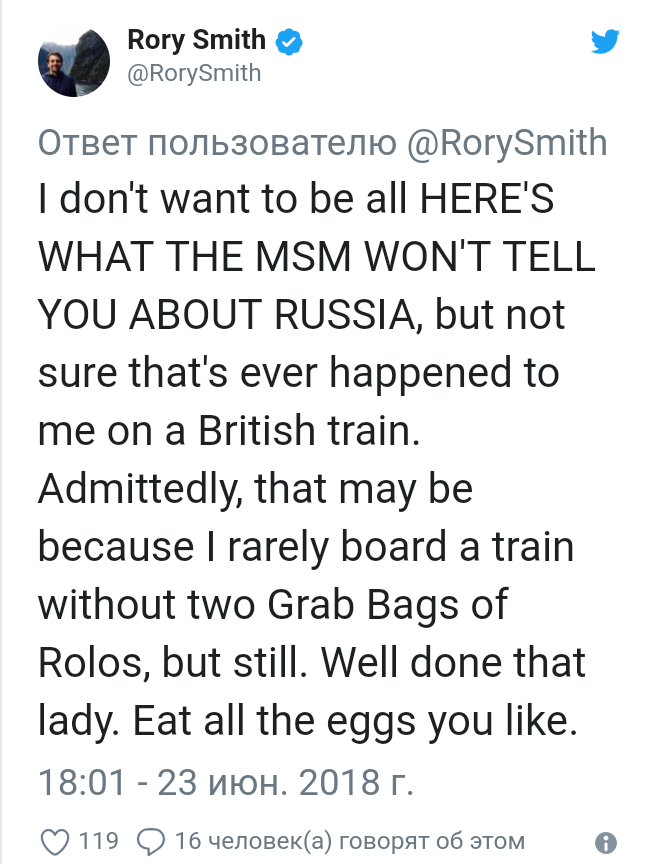The image size is (646, 864).
Task: Click the Twitter bird logo
Action: [x=605, y=42]
